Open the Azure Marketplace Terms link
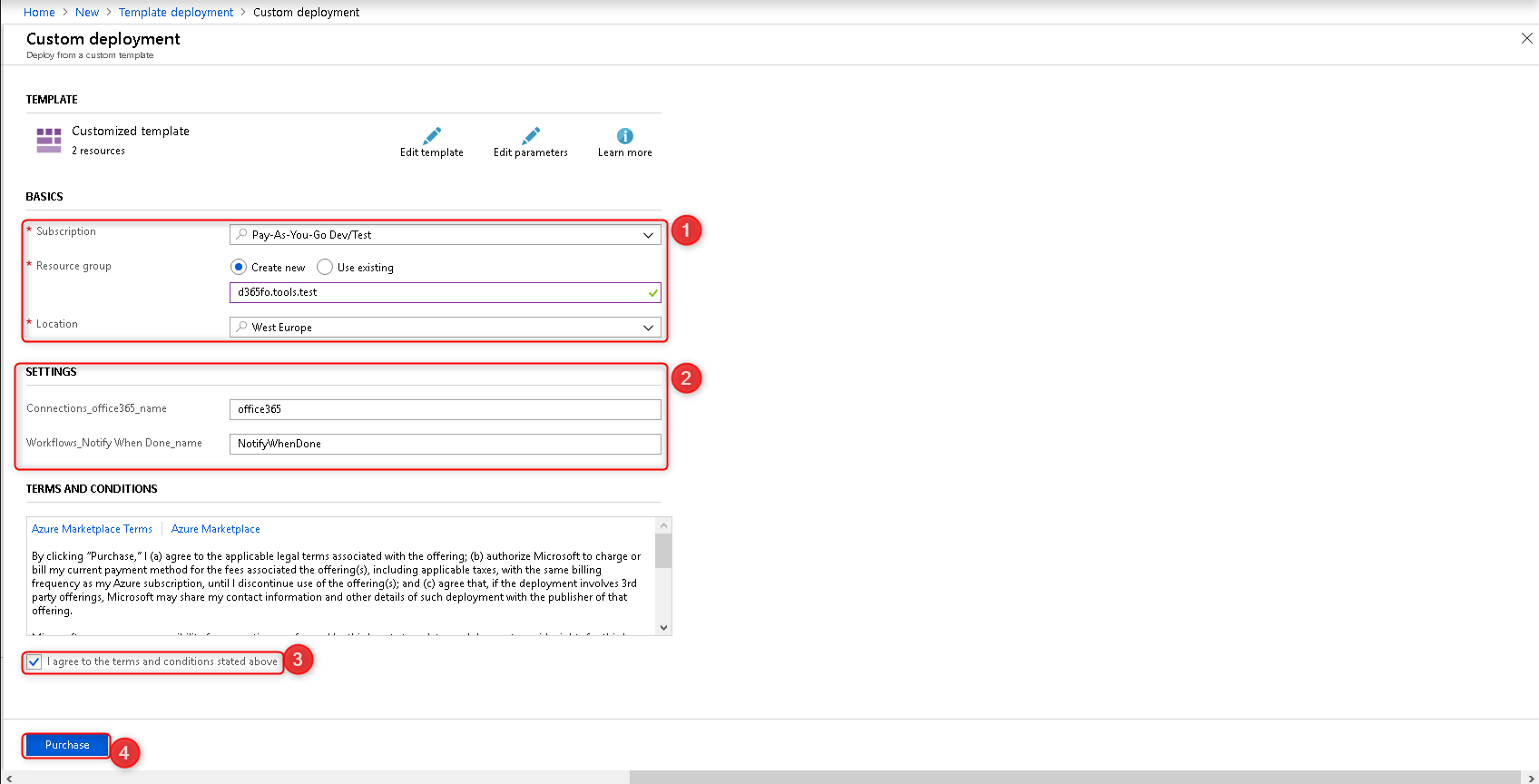1539x784 pixels. click(92, 529)
